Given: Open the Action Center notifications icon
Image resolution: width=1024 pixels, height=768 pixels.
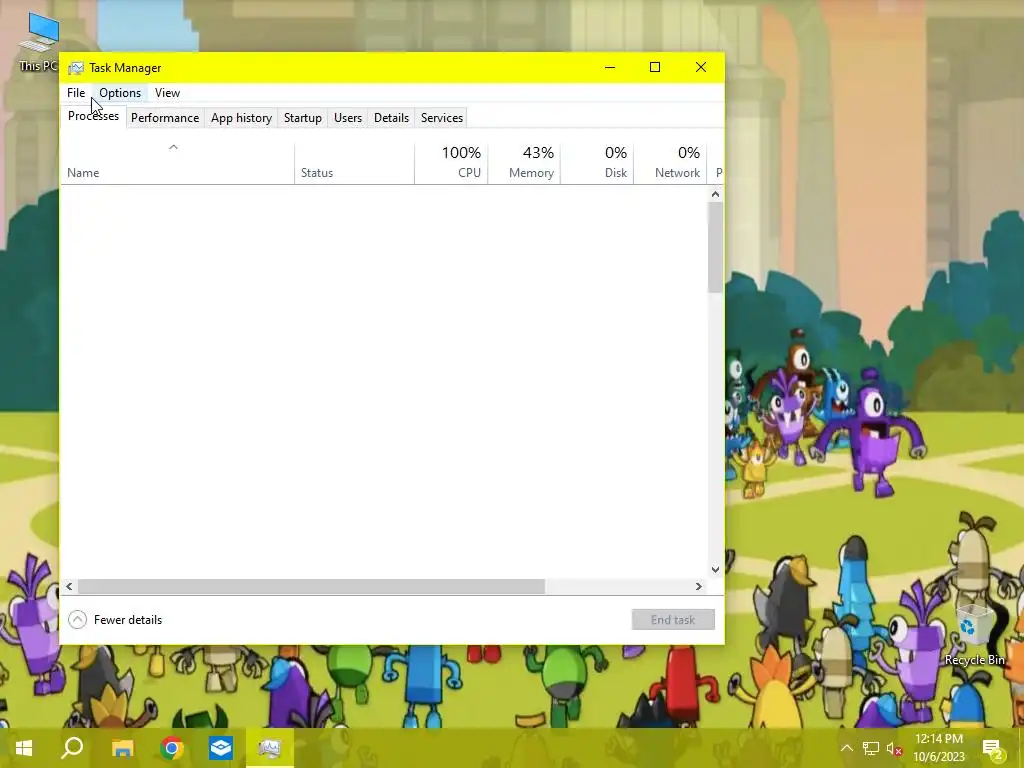Looking at the screenshot, I should pyautogui.click(x=993, y=748).
